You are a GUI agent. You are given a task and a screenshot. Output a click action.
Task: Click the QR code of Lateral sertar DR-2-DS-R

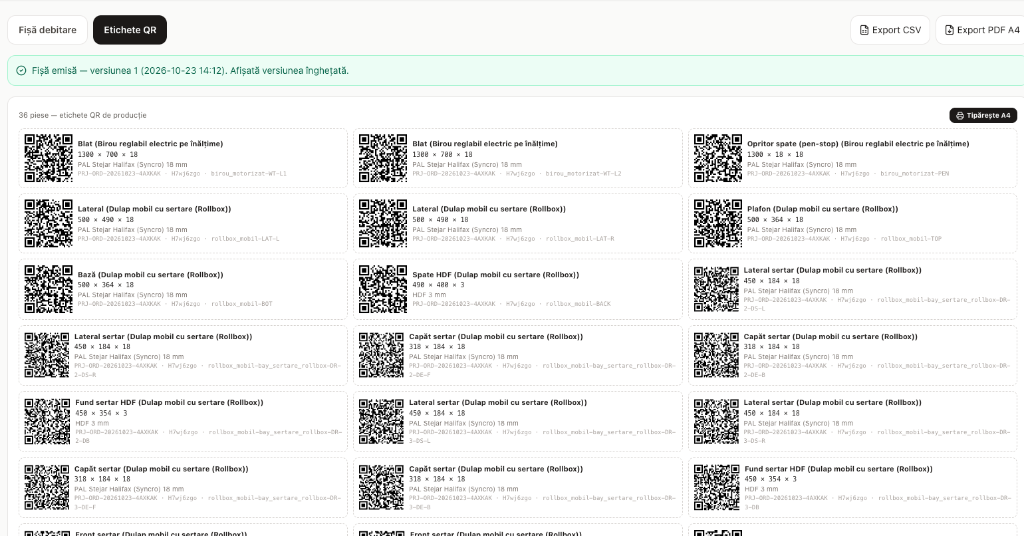pos(47,355)
